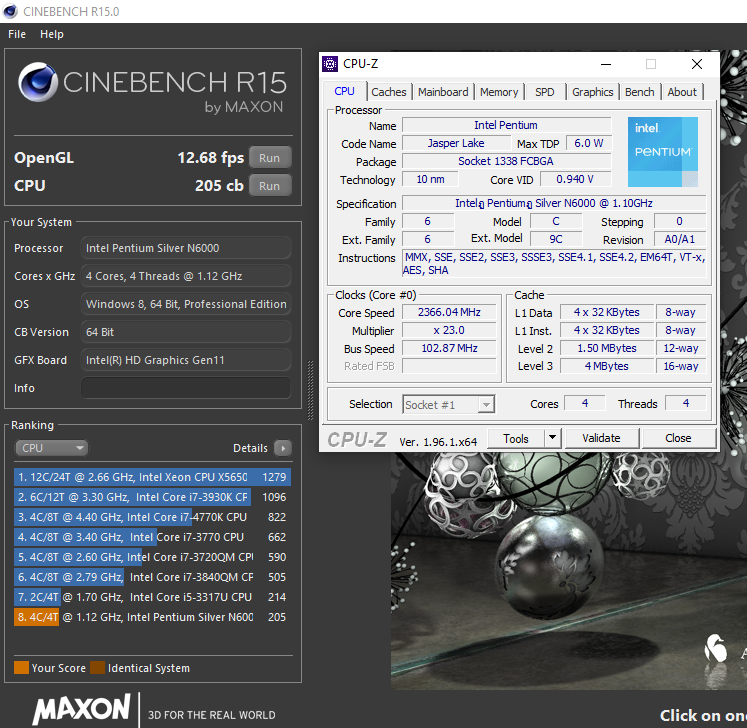This screenshot has width=747, height=728.
Task: Click the CPU-Z window title icon
Action: pos(330,64)
